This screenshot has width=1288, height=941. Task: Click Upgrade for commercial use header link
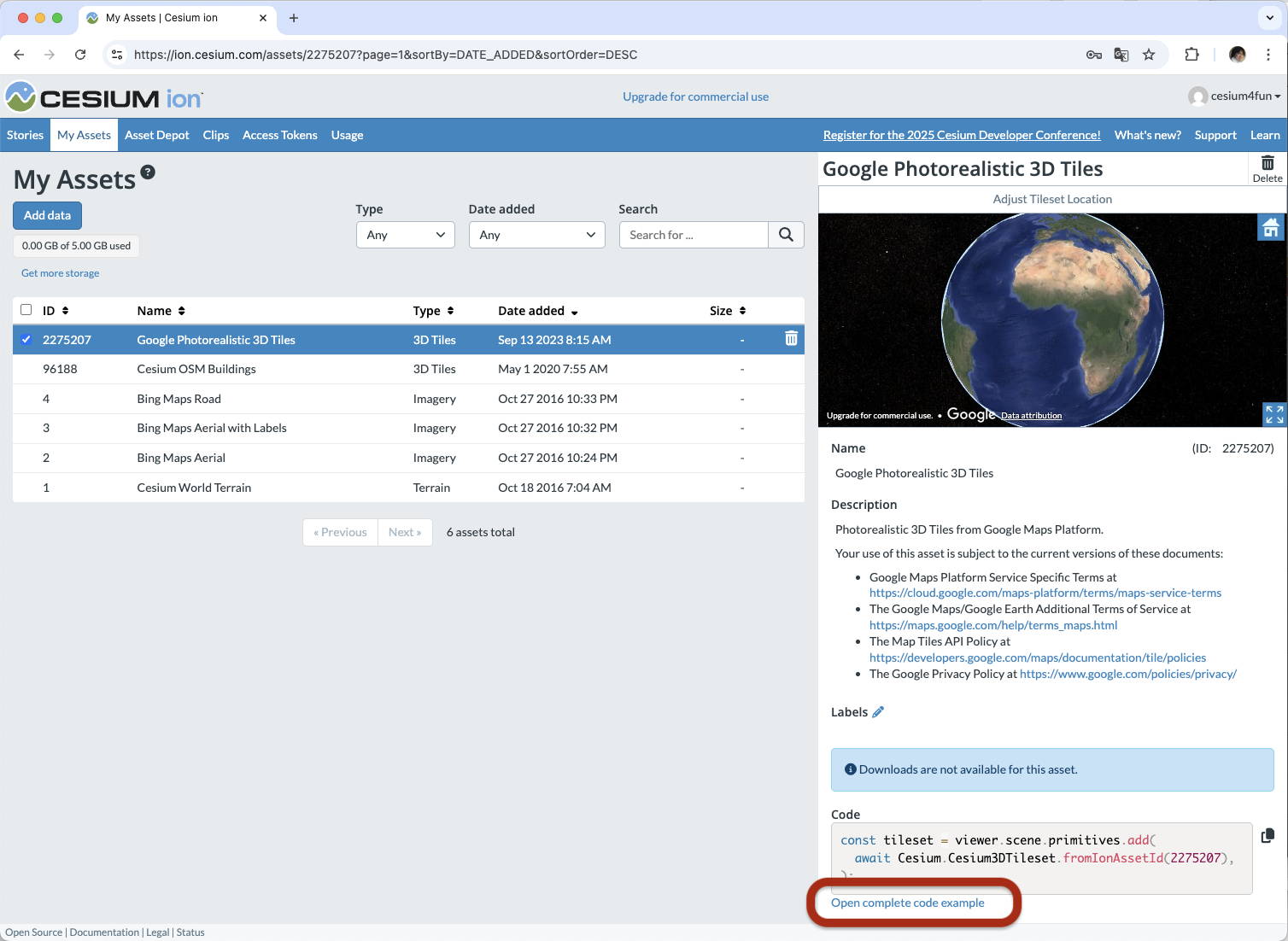[x=695, y=96]
